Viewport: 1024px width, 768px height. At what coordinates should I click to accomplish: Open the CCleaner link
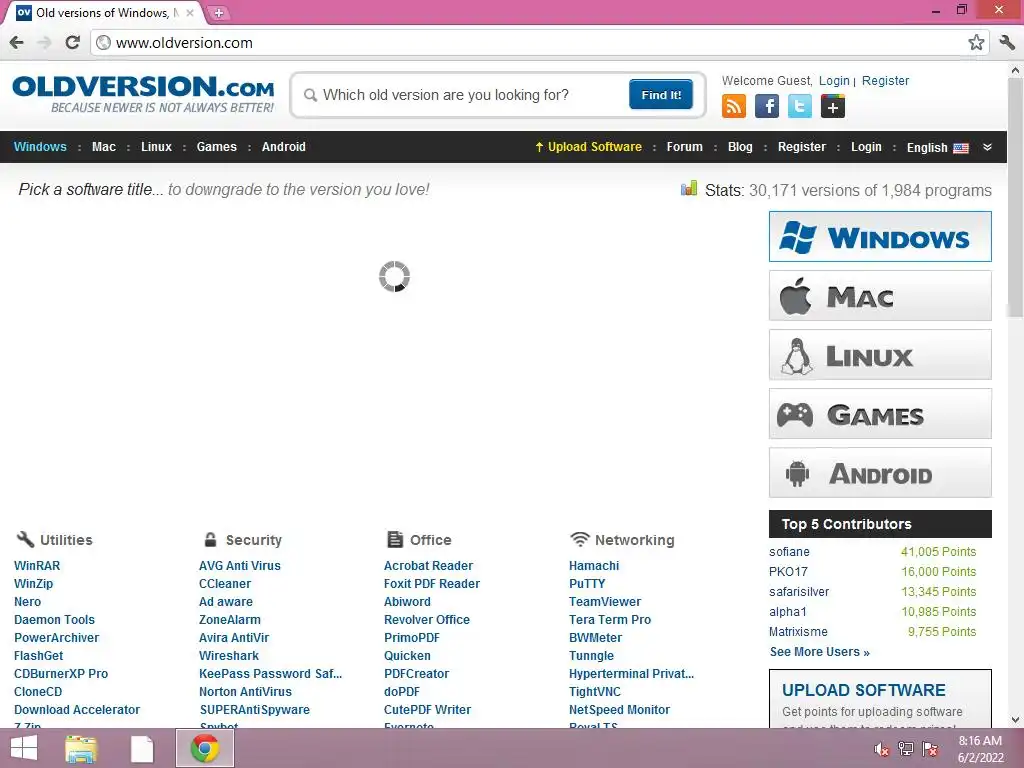pos(225,584)
